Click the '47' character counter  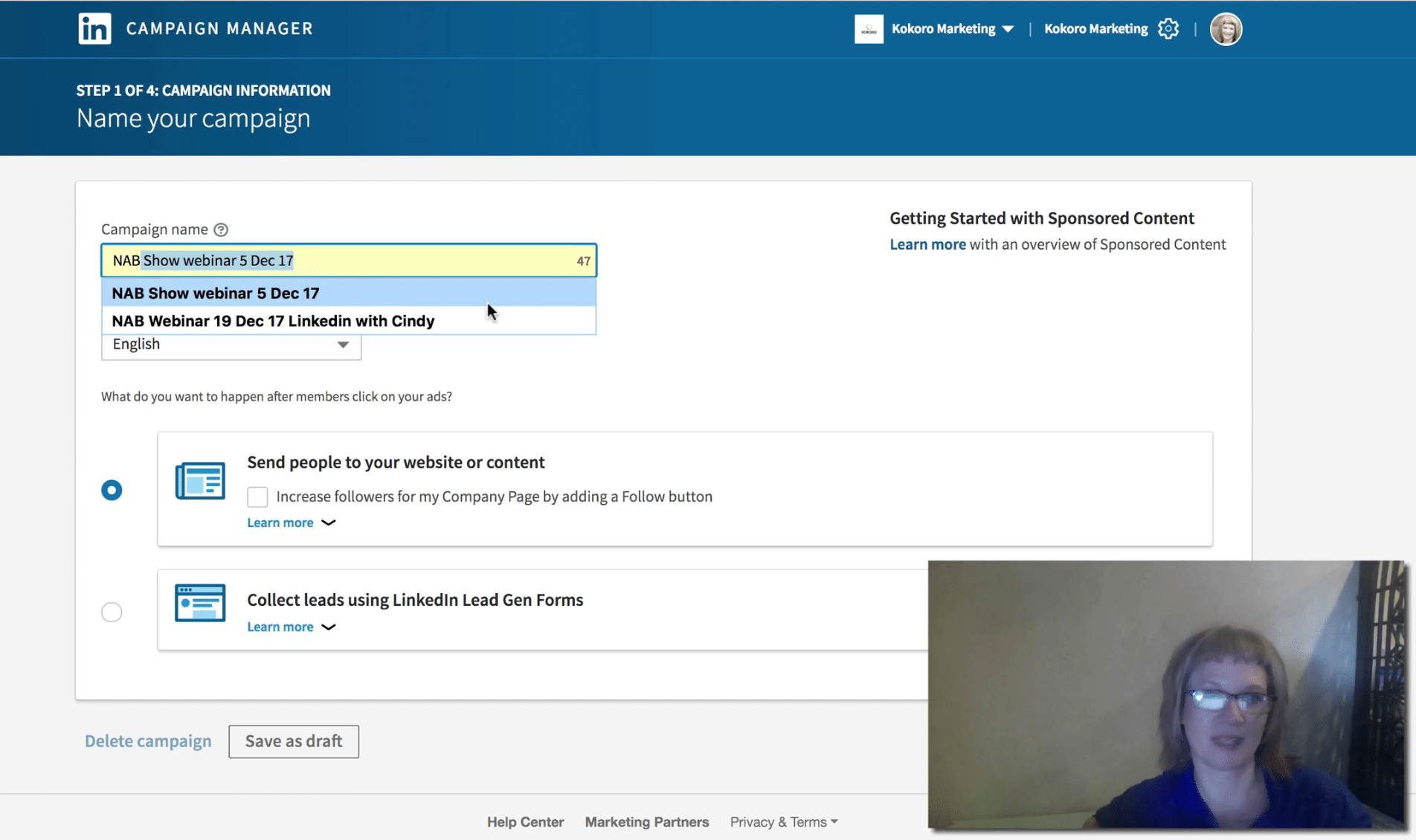coord(583,261)
